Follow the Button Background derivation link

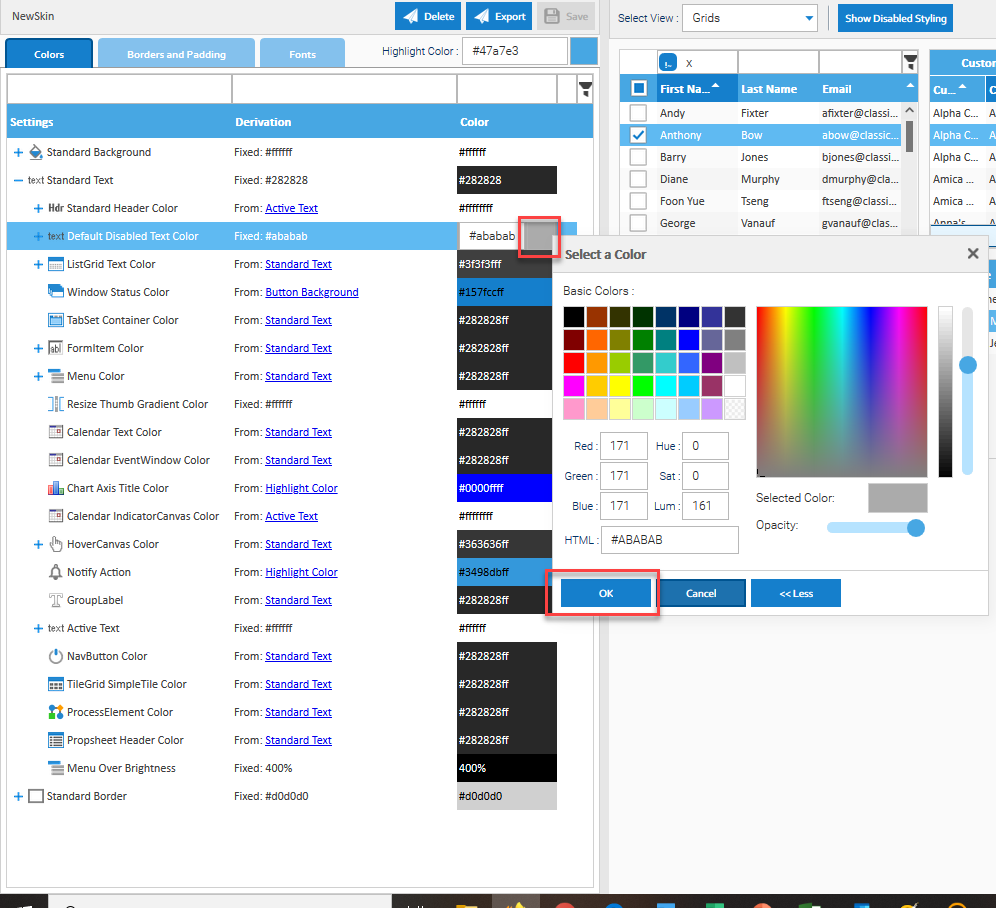311,292
